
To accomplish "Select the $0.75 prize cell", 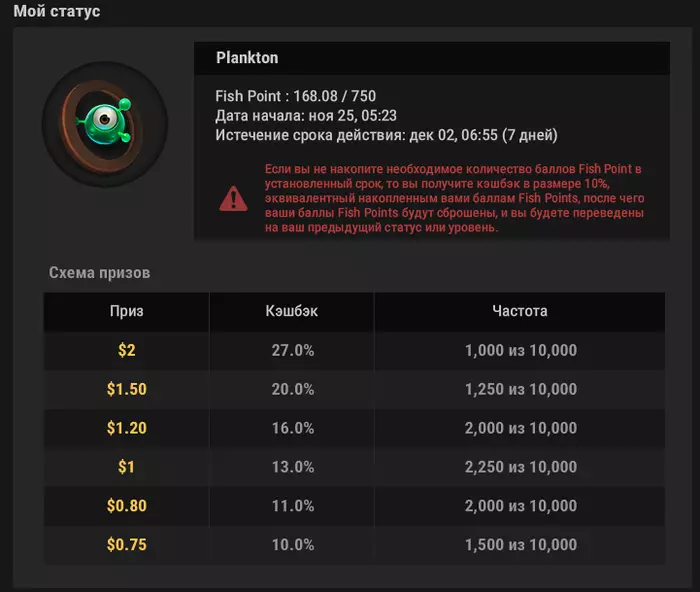I will pos(126,545).
